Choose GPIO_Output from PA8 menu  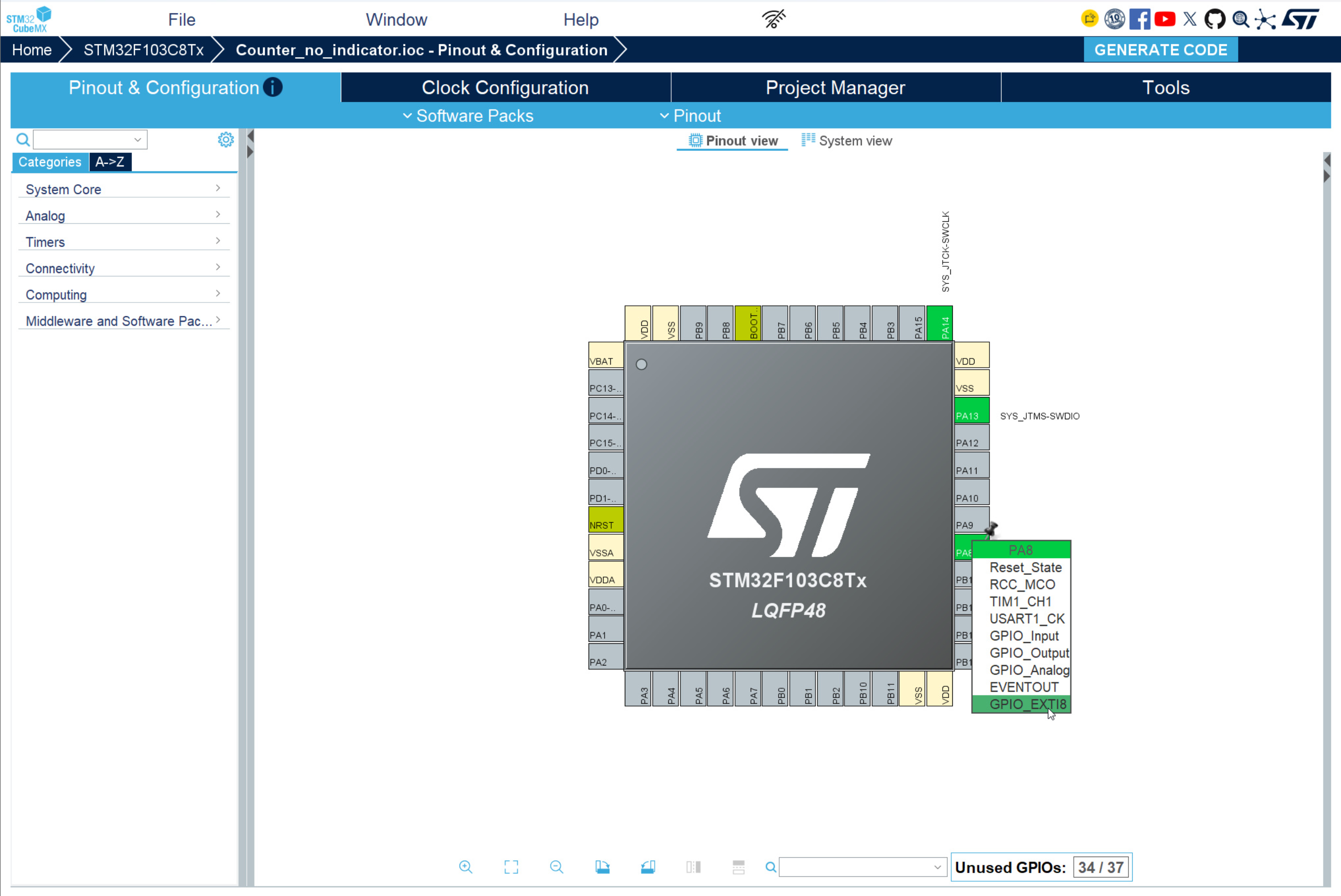[x=1022, y=653]
